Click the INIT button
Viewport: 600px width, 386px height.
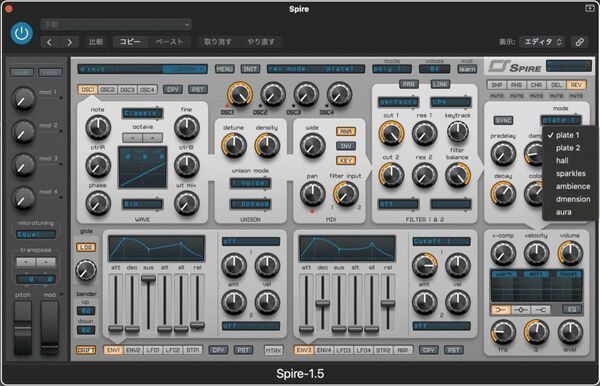point(250,69)
